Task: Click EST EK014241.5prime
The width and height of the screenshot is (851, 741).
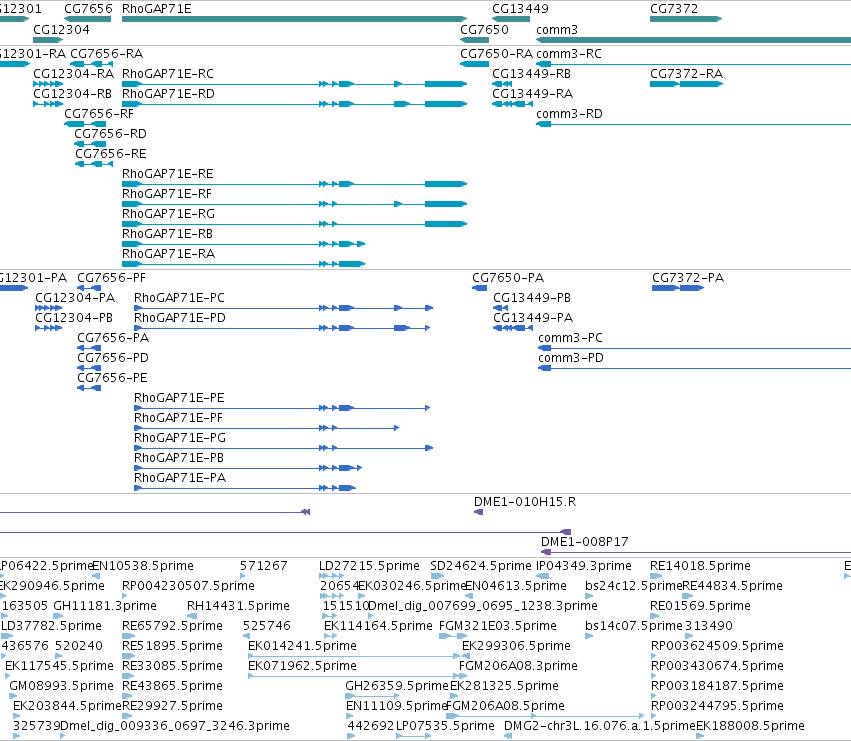Action: [354, 656]
